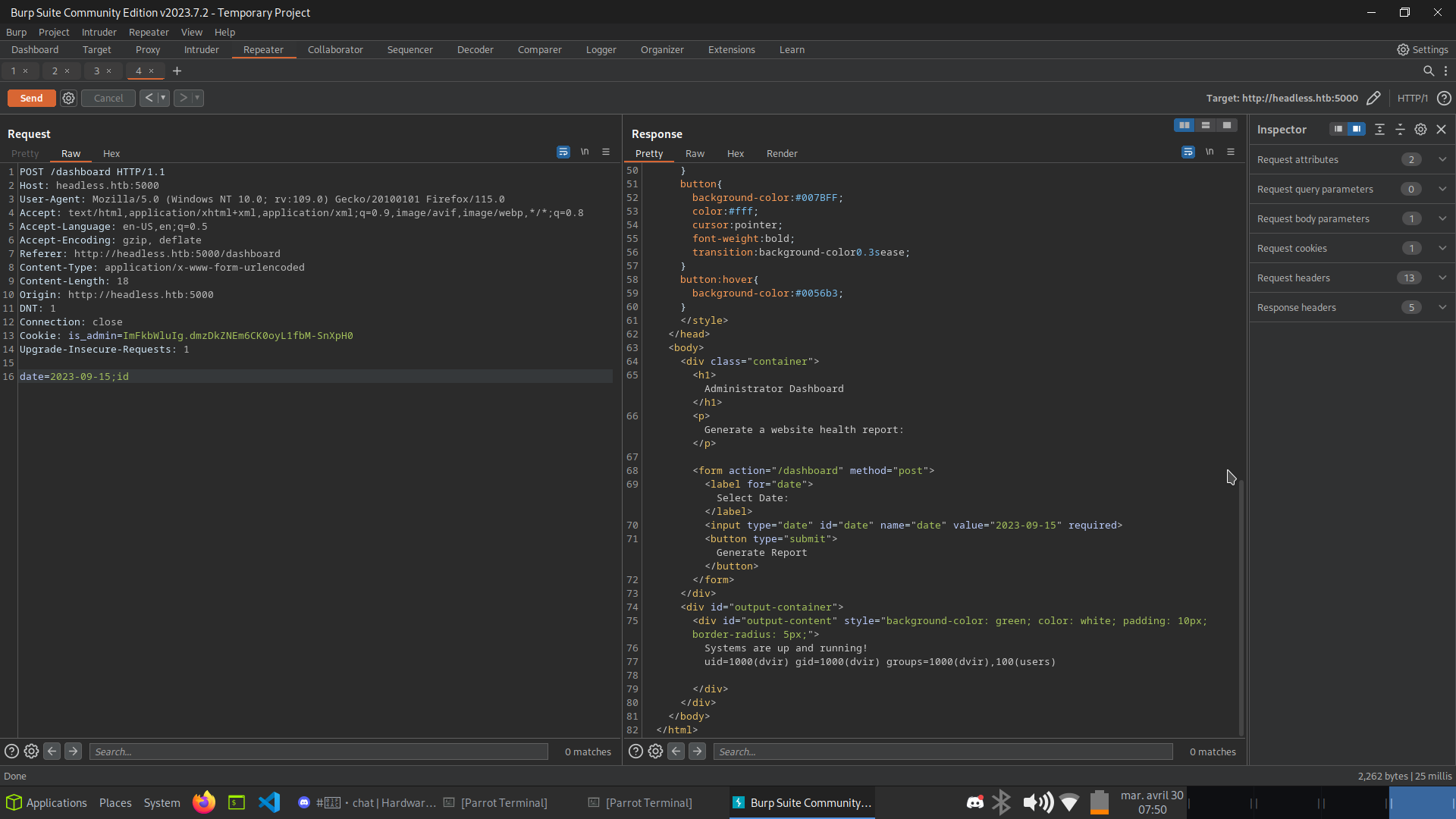The image size is (1456, 819).
Task: Click the search magnifier in Repeater tab bar
Action: coord(1429,71)
